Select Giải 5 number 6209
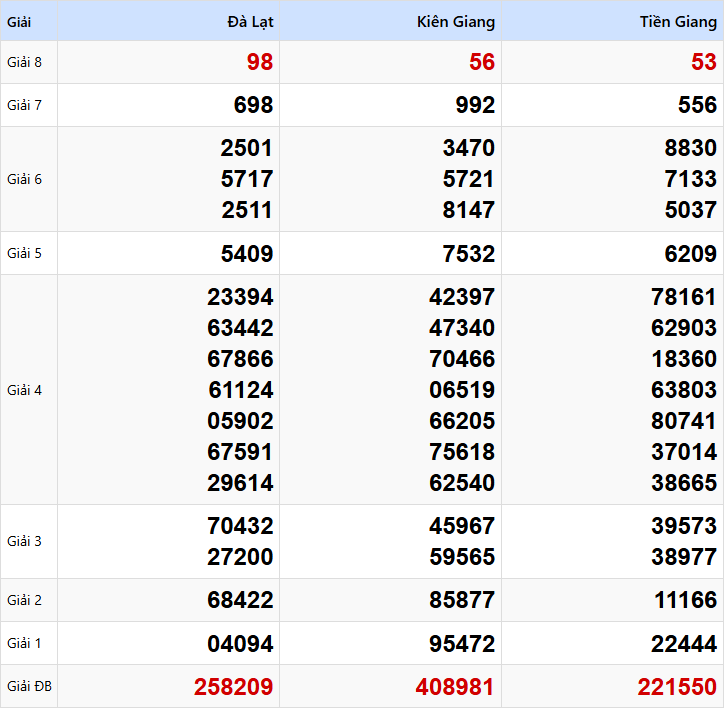Image resolution: width=725 pixels, height=710 pixels. [x=691, y=253]
